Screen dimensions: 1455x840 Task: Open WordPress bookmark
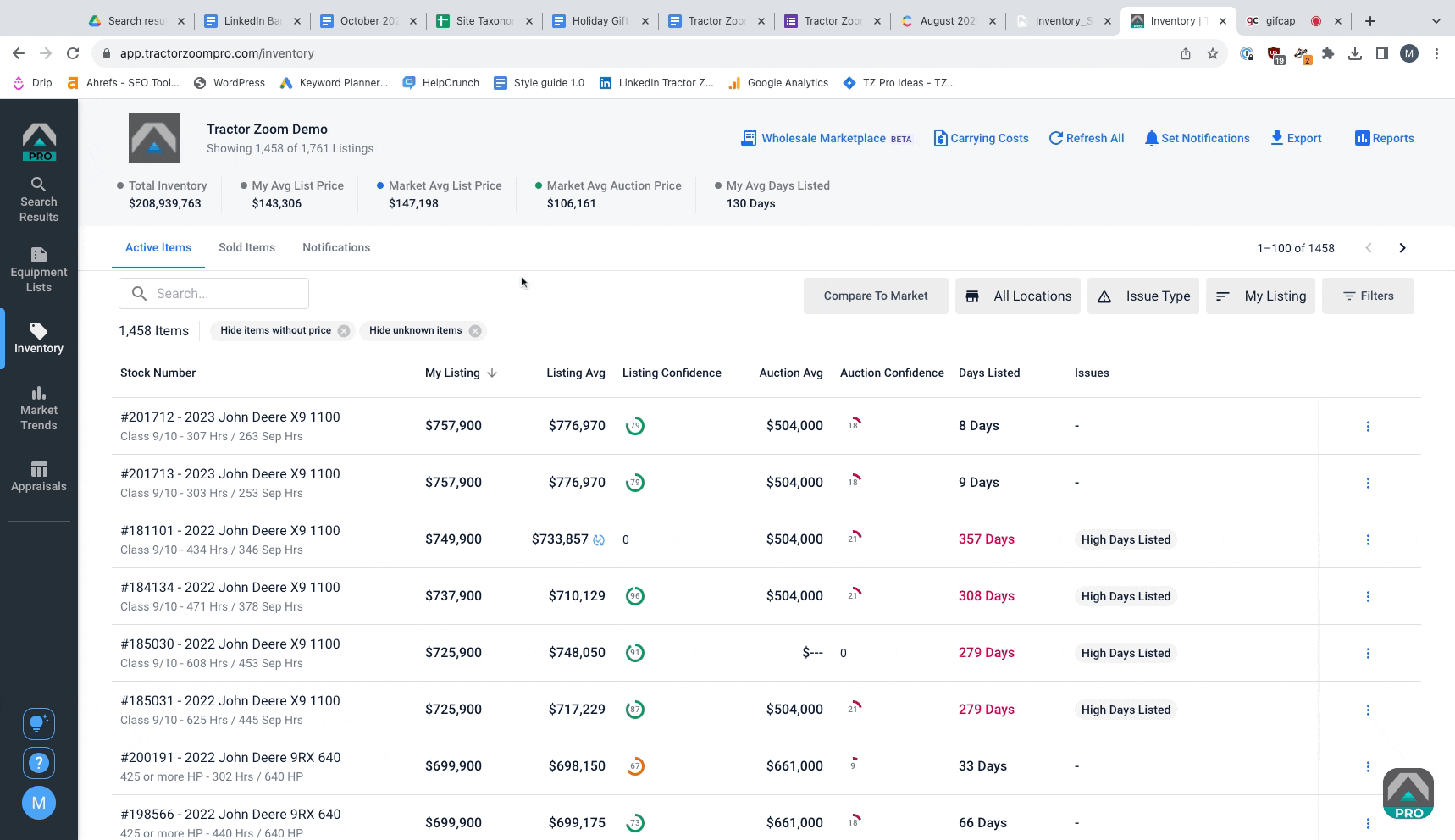(x=230, y=83)
